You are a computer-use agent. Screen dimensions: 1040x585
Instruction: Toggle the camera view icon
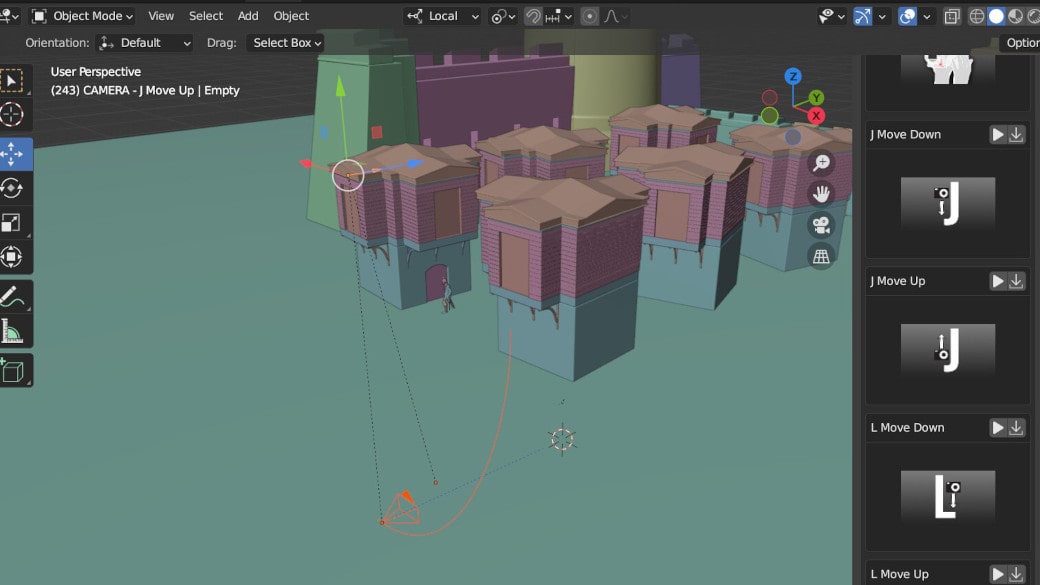821,225
